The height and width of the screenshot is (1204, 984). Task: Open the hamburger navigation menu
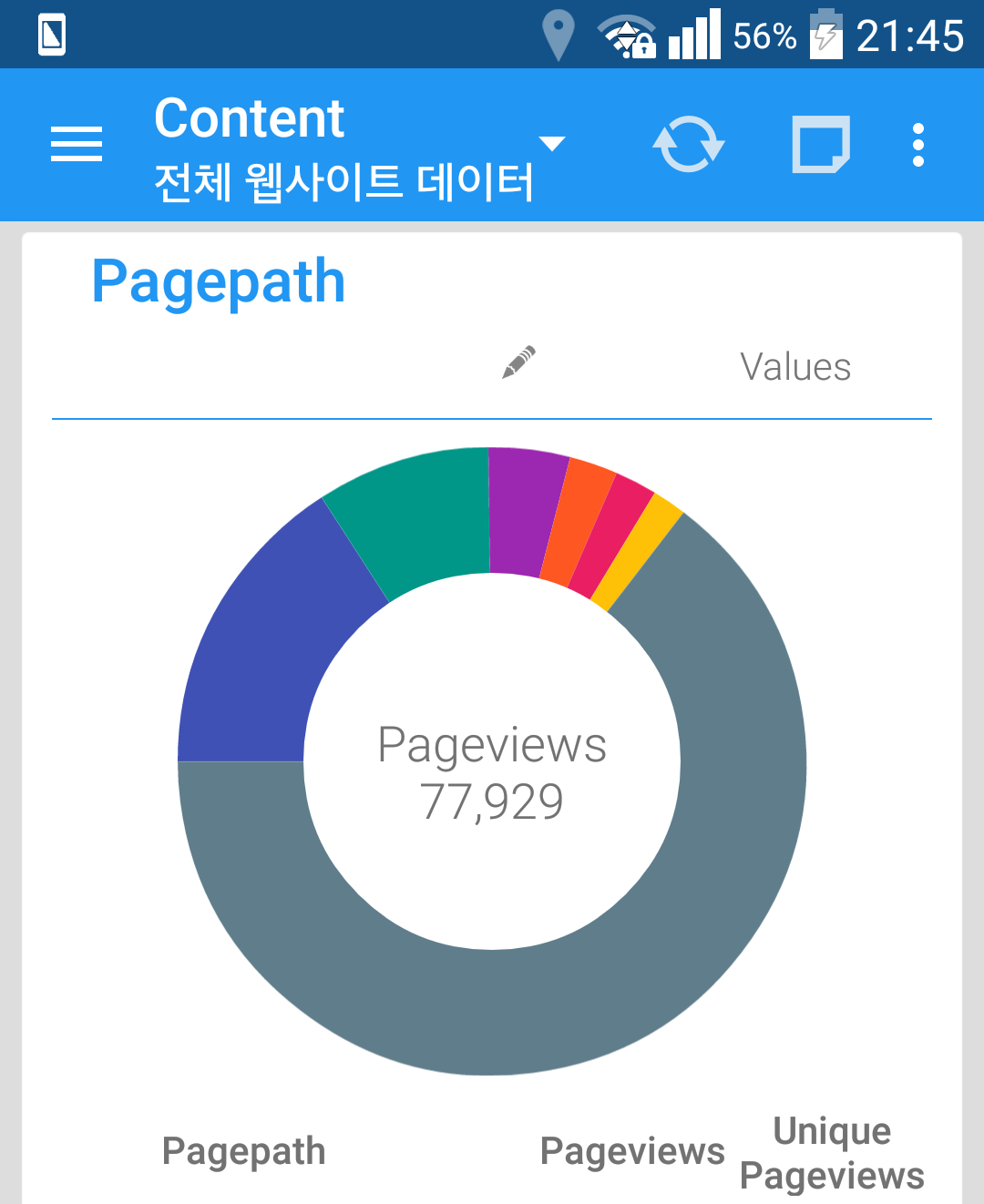[x=77, y=144]
